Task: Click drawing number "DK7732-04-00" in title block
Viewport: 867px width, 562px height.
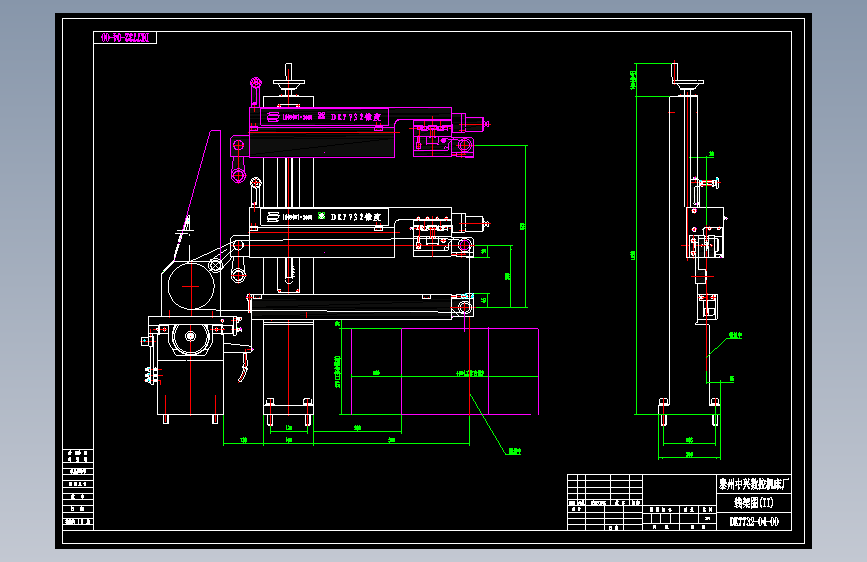Action: (754, 522)
